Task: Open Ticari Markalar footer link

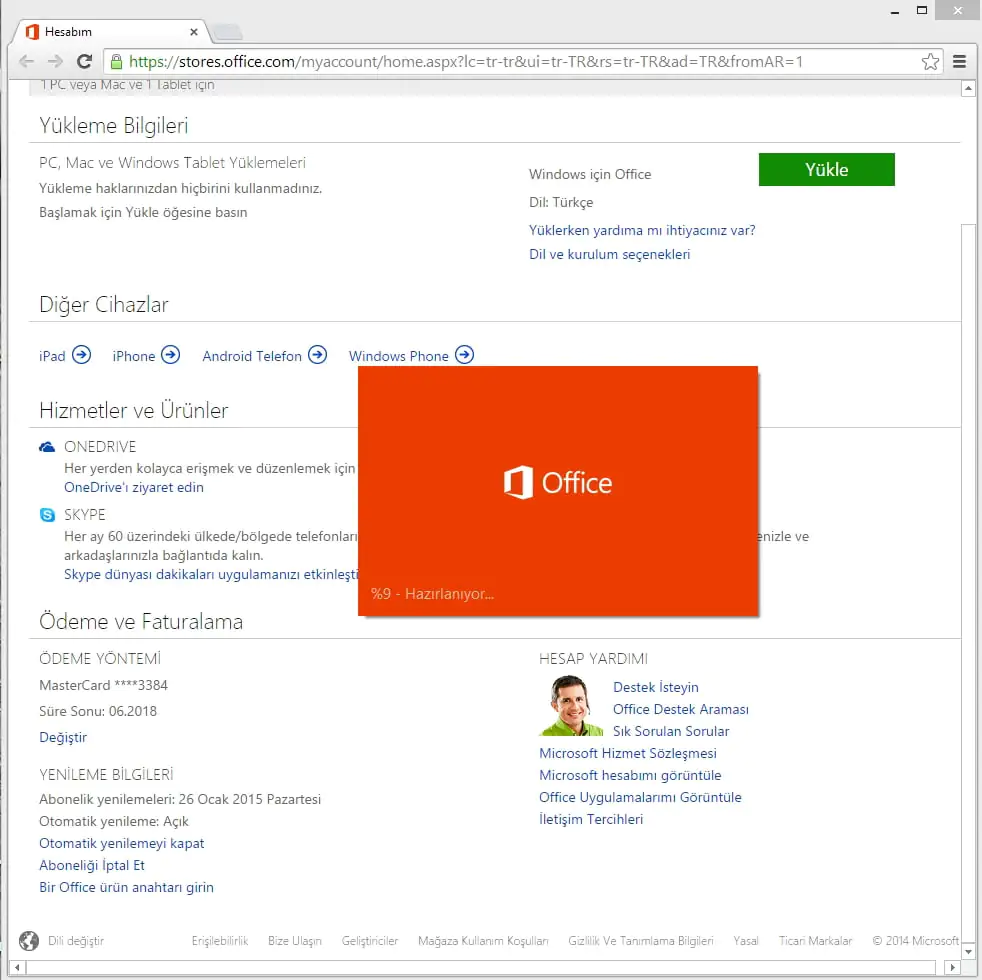Action: click(x=815, y=941)
